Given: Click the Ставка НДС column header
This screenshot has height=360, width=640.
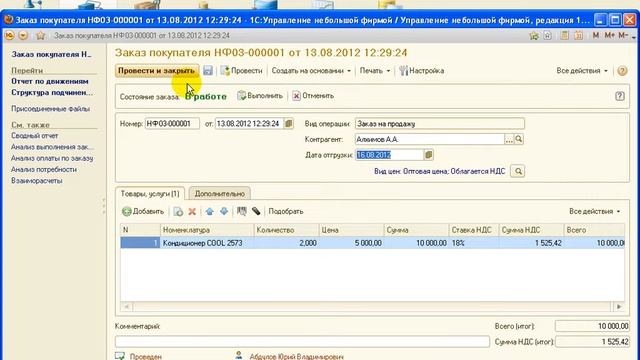Looking at the screenshot, I should point(474,230).
